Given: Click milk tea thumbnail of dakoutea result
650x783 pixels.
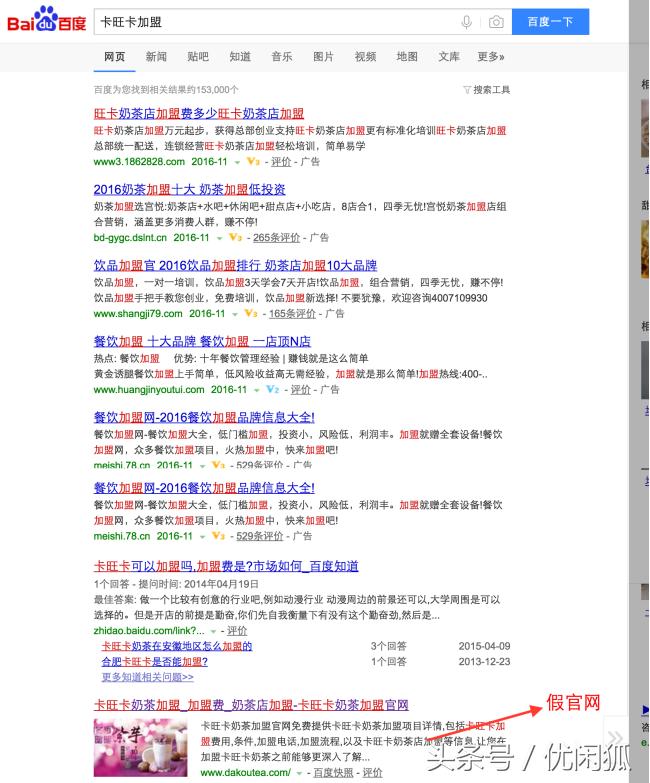Looking at the screenshot, I should pos(141,747).
